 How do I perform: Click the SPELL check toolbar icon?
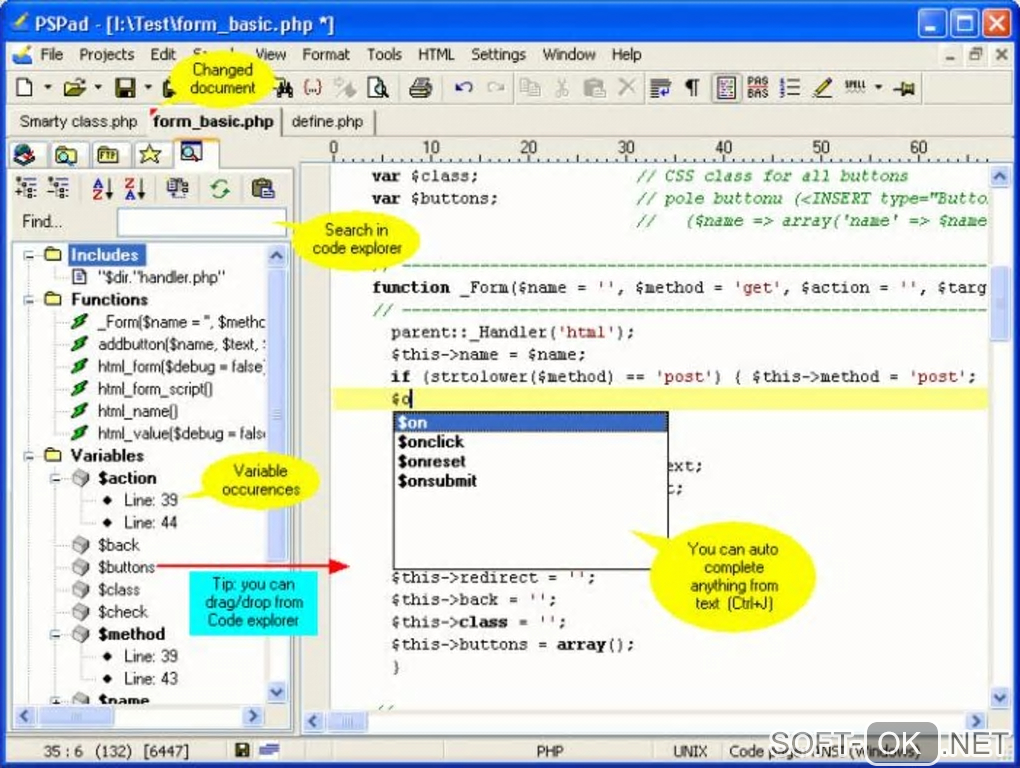click(x=855, y=86)
